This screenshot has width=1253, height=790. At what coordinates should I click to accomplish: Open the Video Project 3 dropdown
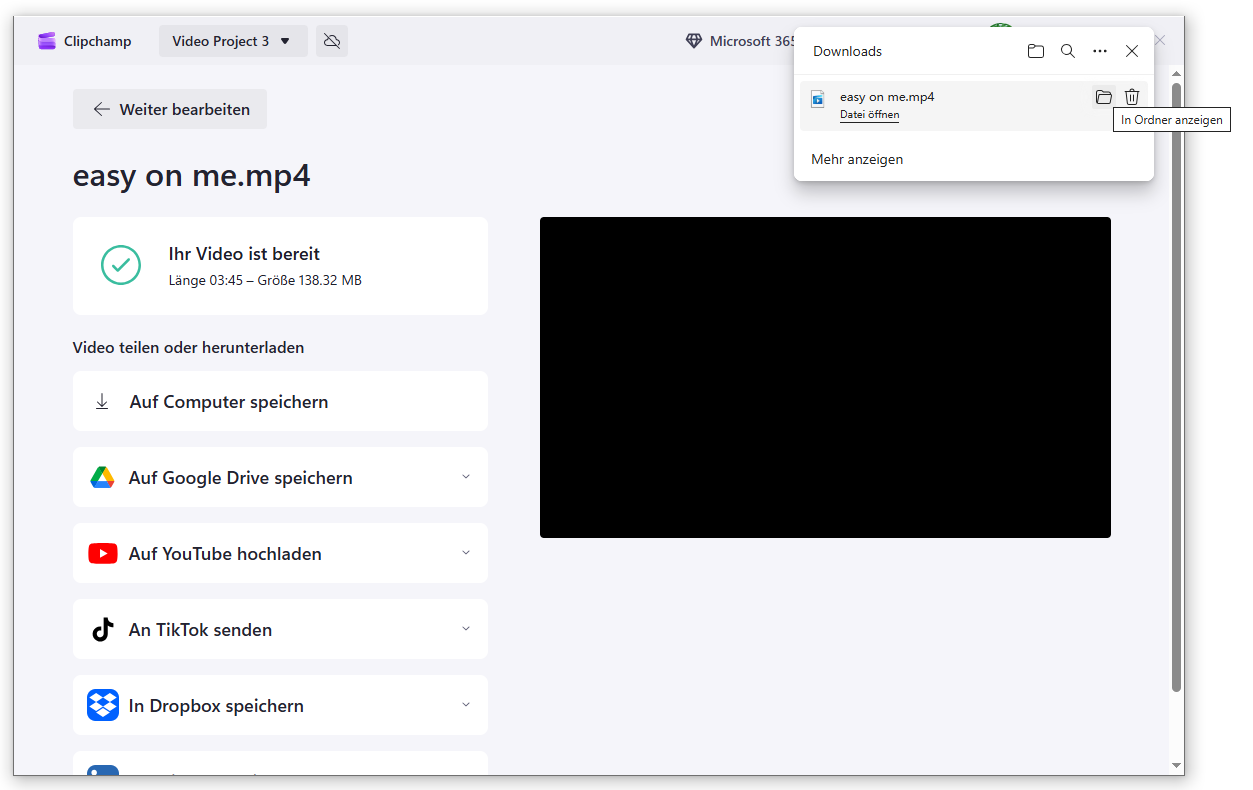[x=232, y=41]
